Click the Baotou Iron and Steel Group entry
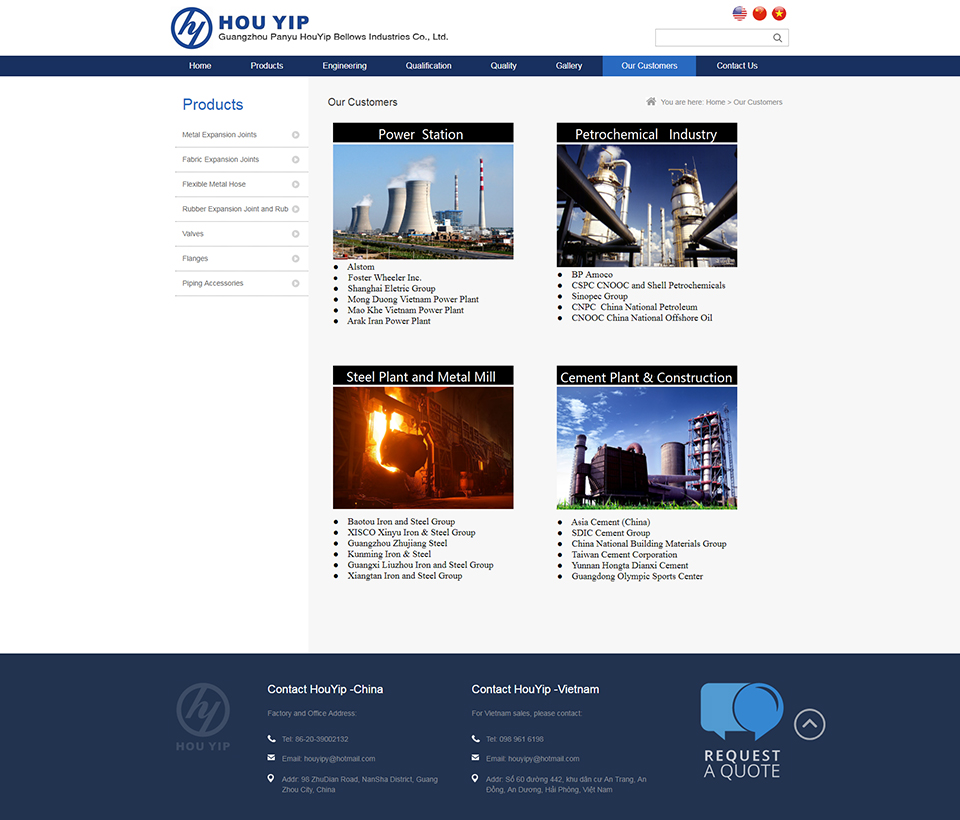The height and width of the screenshot is (820, 960). [x=401, y=522]
